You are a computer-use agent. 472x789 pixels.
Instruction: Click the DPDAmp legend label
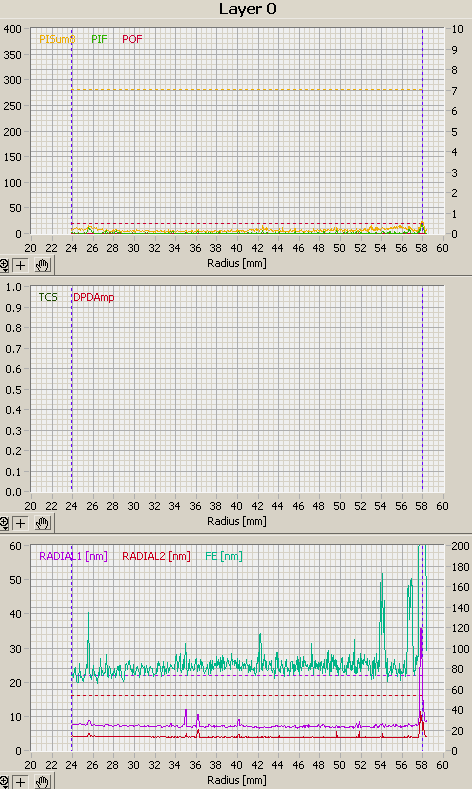[94, 297]
